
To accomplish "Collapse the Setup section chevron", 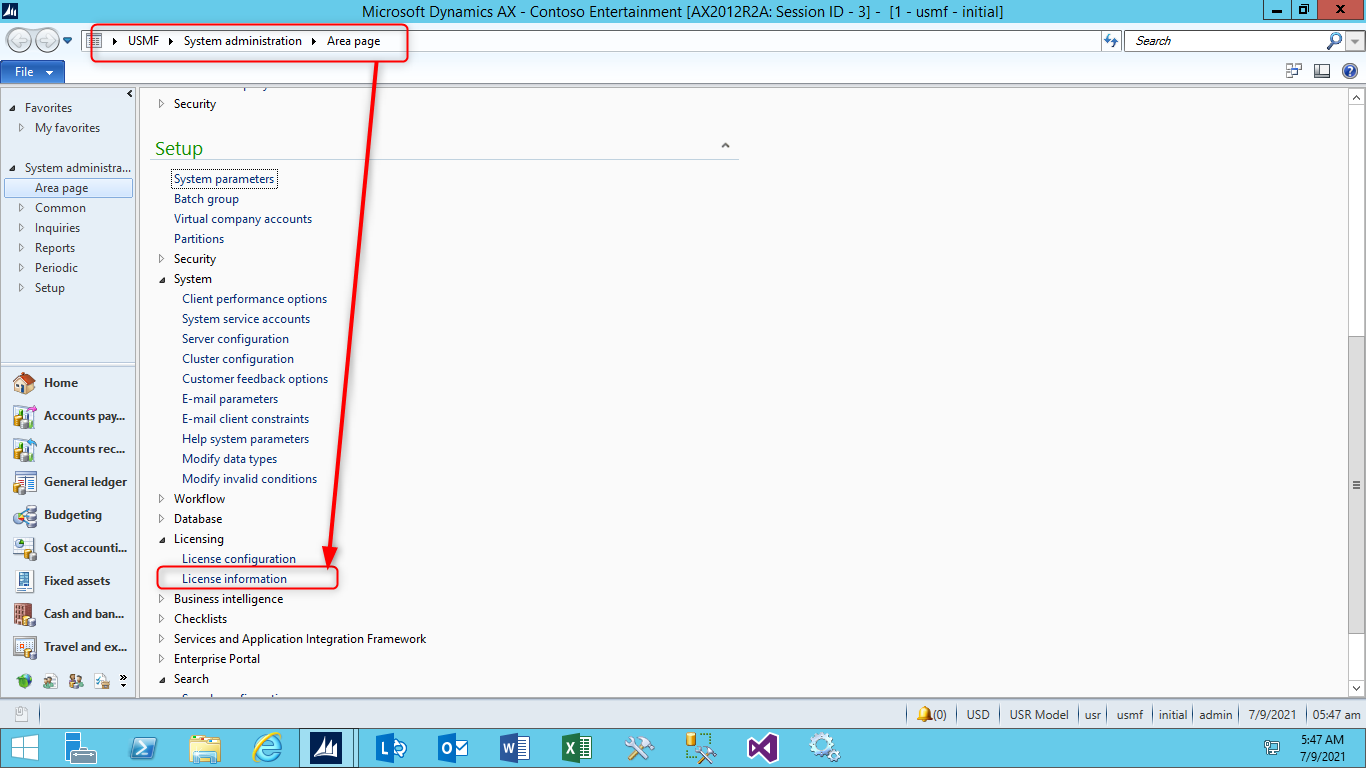I will coord(725,147).
